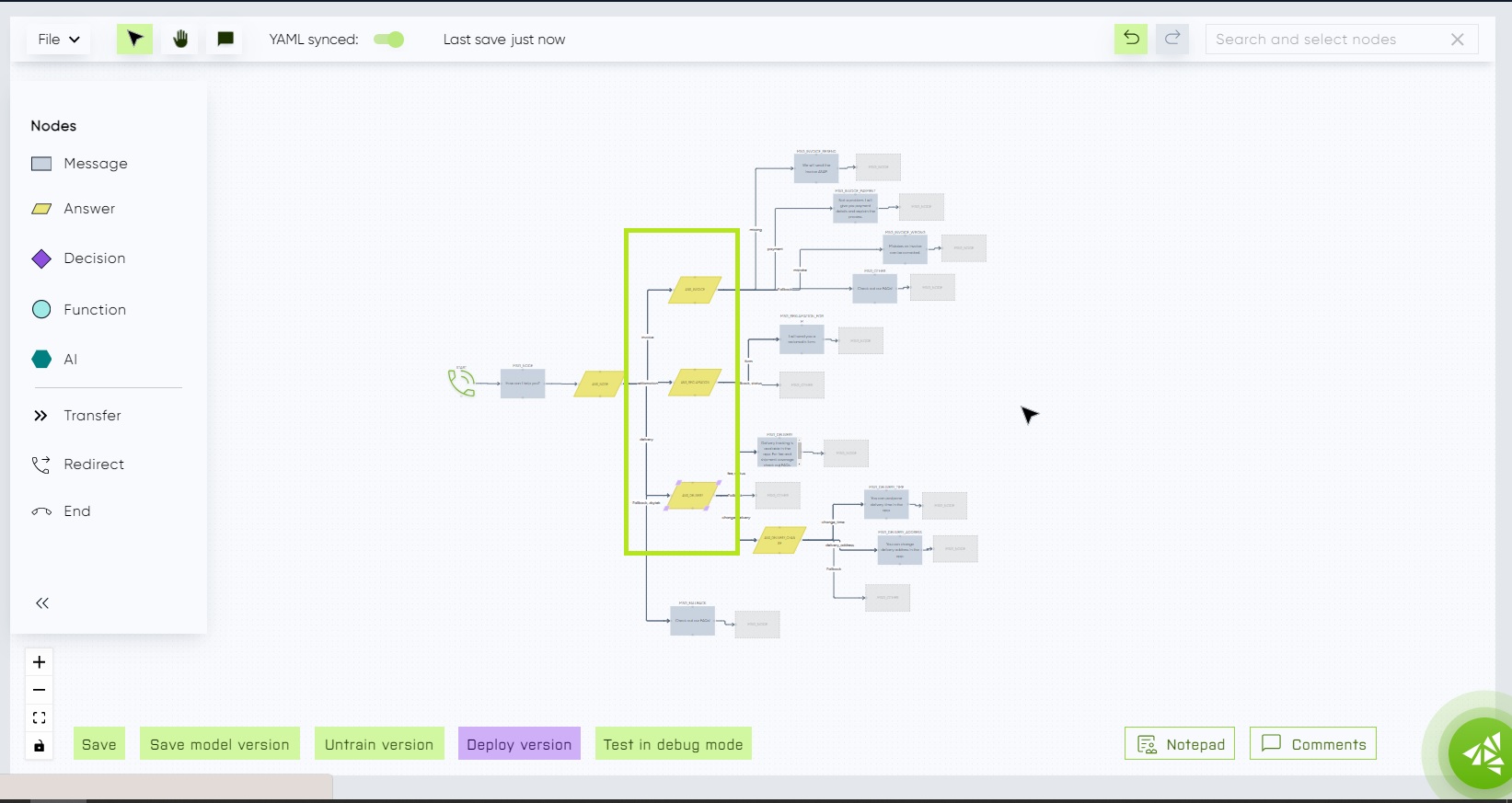The height and width of the screenshot is (803, 1512).
Task: Click the fit view icon
Action: 40,717
